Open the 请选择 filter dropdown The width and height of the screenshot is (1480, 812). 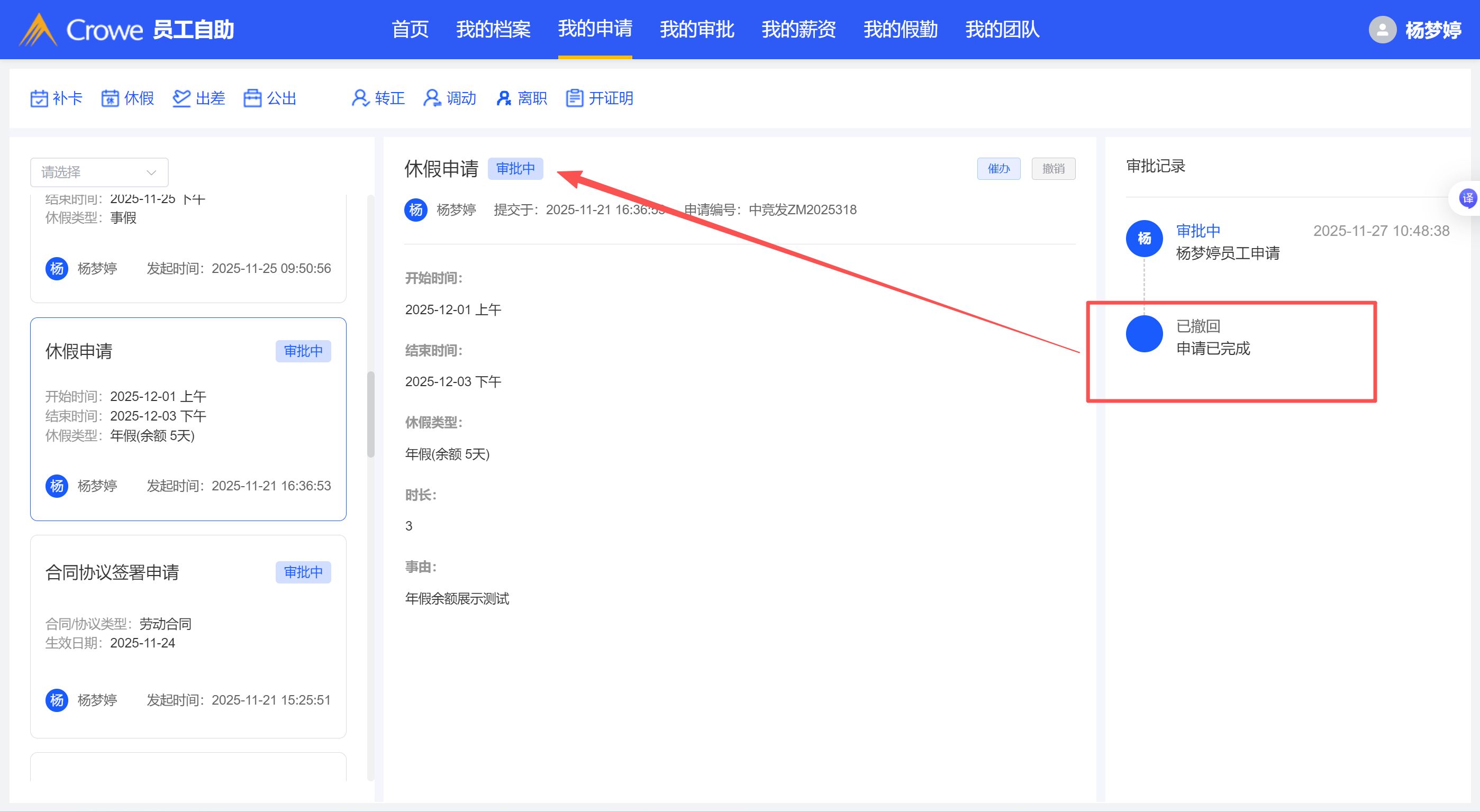tap(99, 172)
